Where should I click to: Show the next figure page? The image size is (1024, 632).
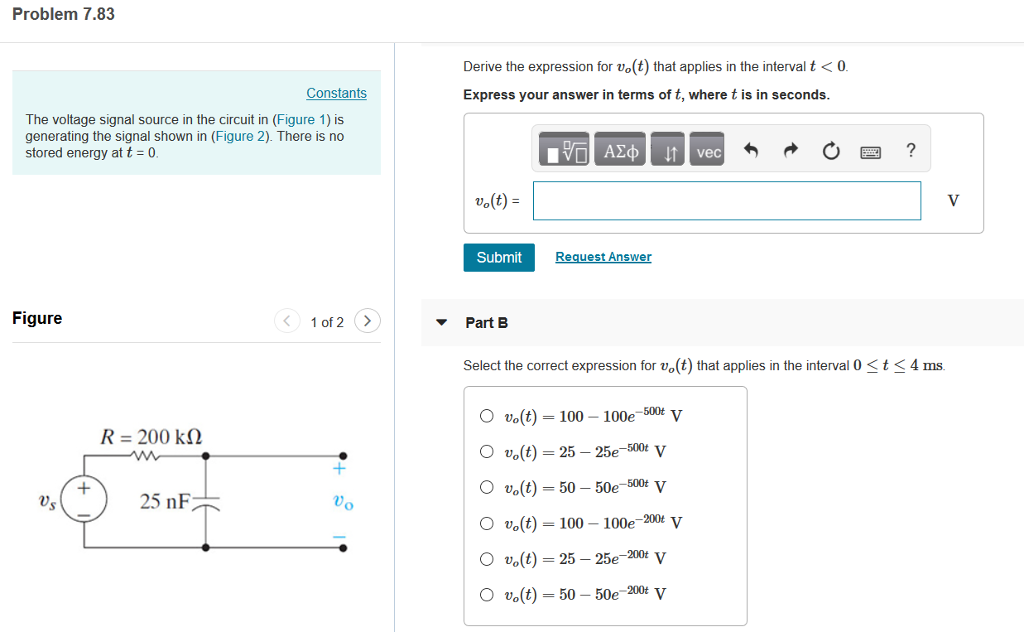[x=367, y=322]
